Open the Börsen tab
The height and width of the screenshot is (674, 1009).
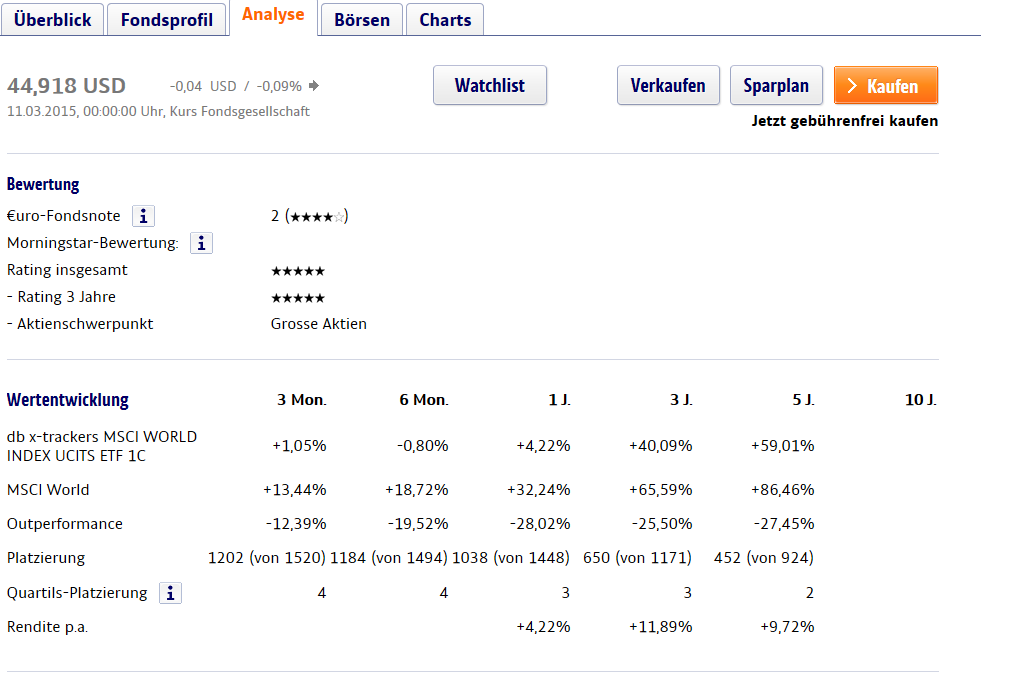(362, 19)
